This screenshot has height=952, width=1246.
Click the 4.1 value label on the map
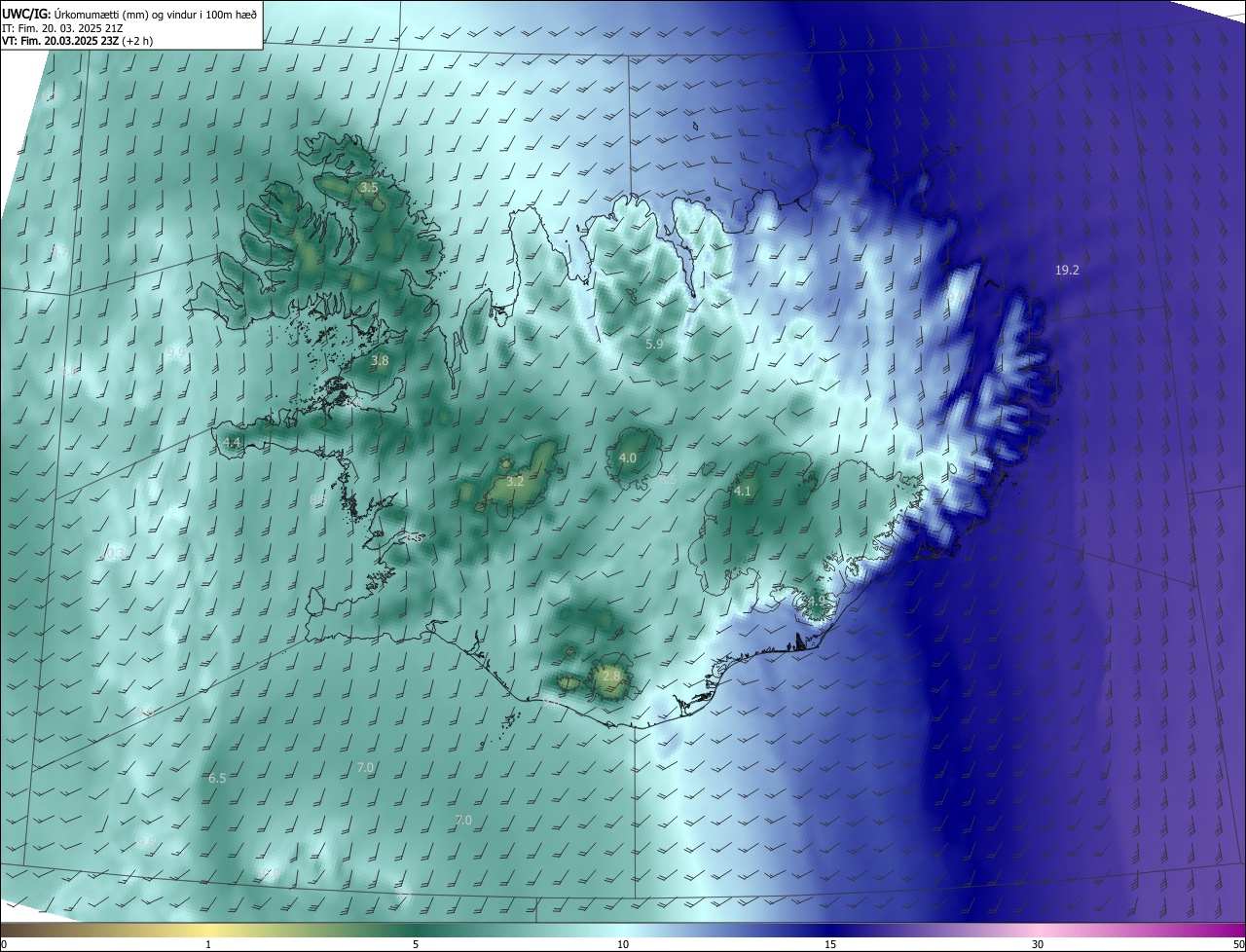coord(743,491)
